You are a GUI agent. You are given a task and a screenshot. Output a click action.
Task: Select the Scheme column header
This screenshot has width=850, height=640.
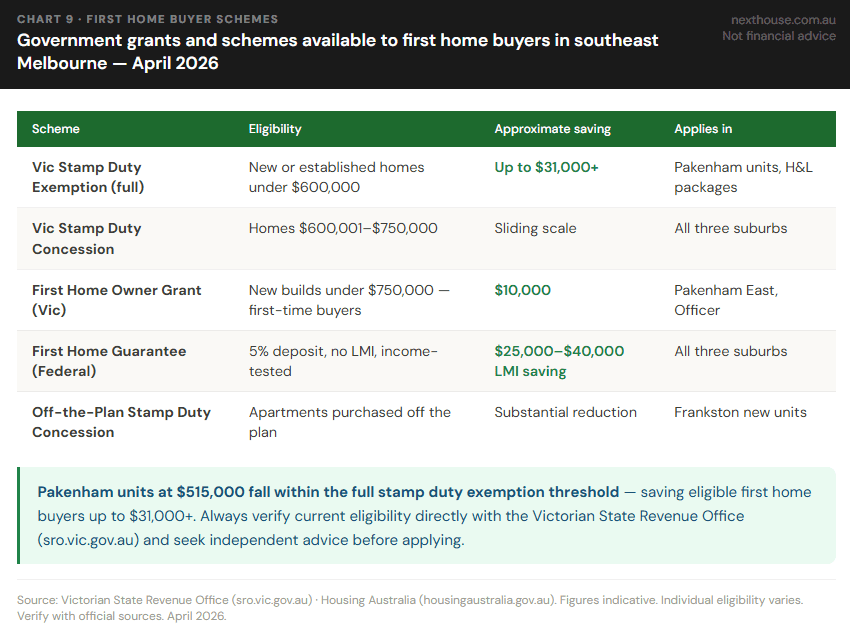[x=56, y=129]
